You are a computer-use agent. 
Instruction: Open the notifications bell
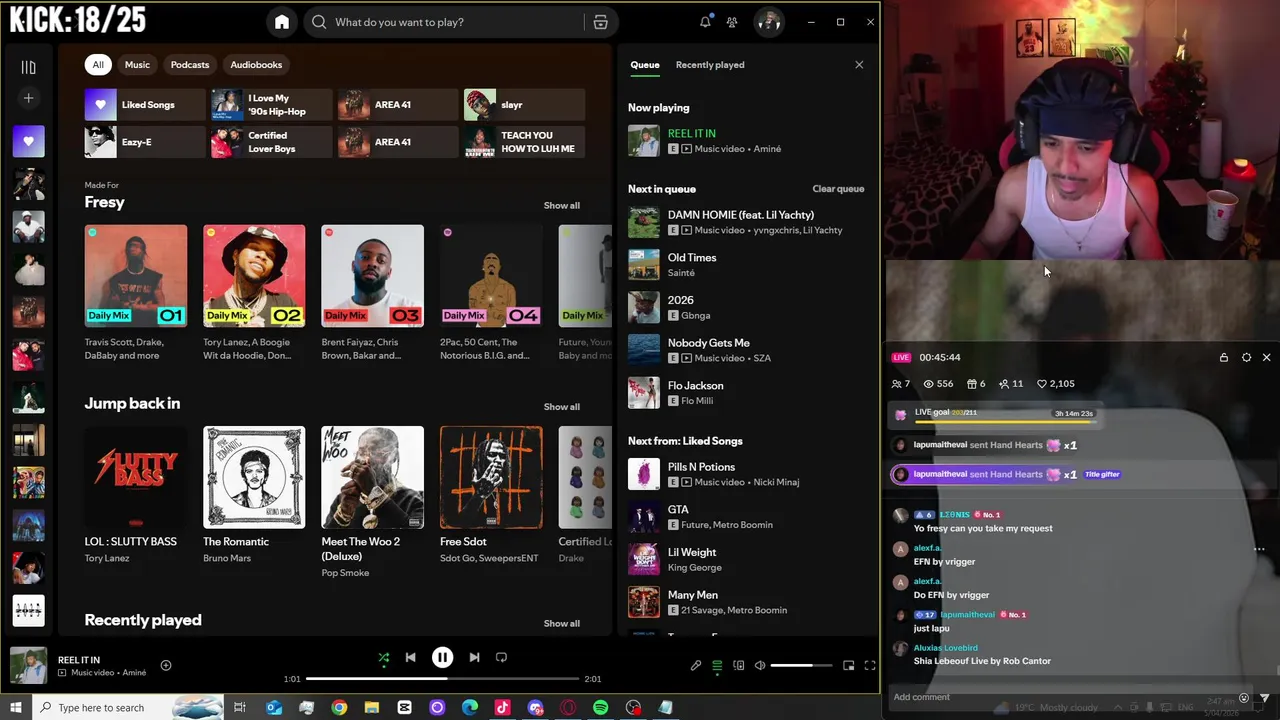click(705, 22)
